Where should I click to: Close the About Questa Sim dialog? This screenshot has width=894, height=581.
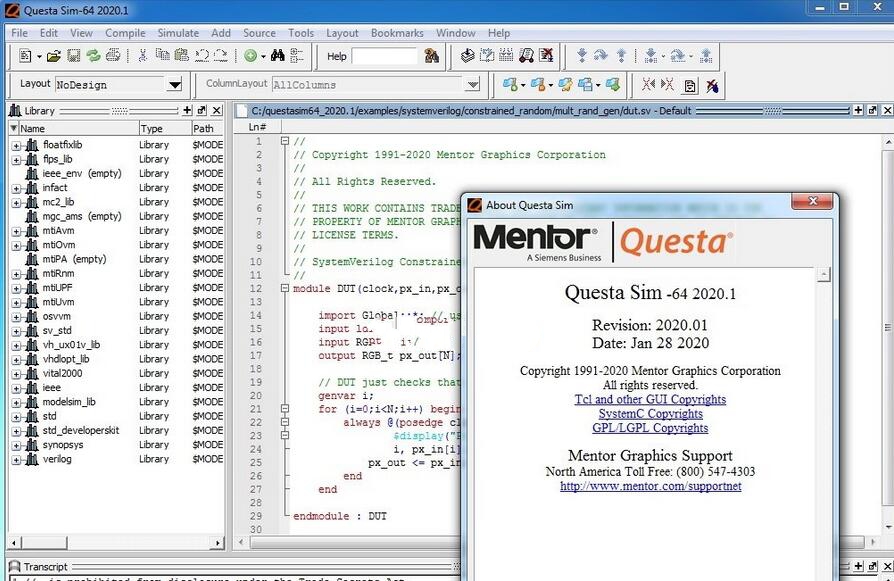tap(813, 201)
